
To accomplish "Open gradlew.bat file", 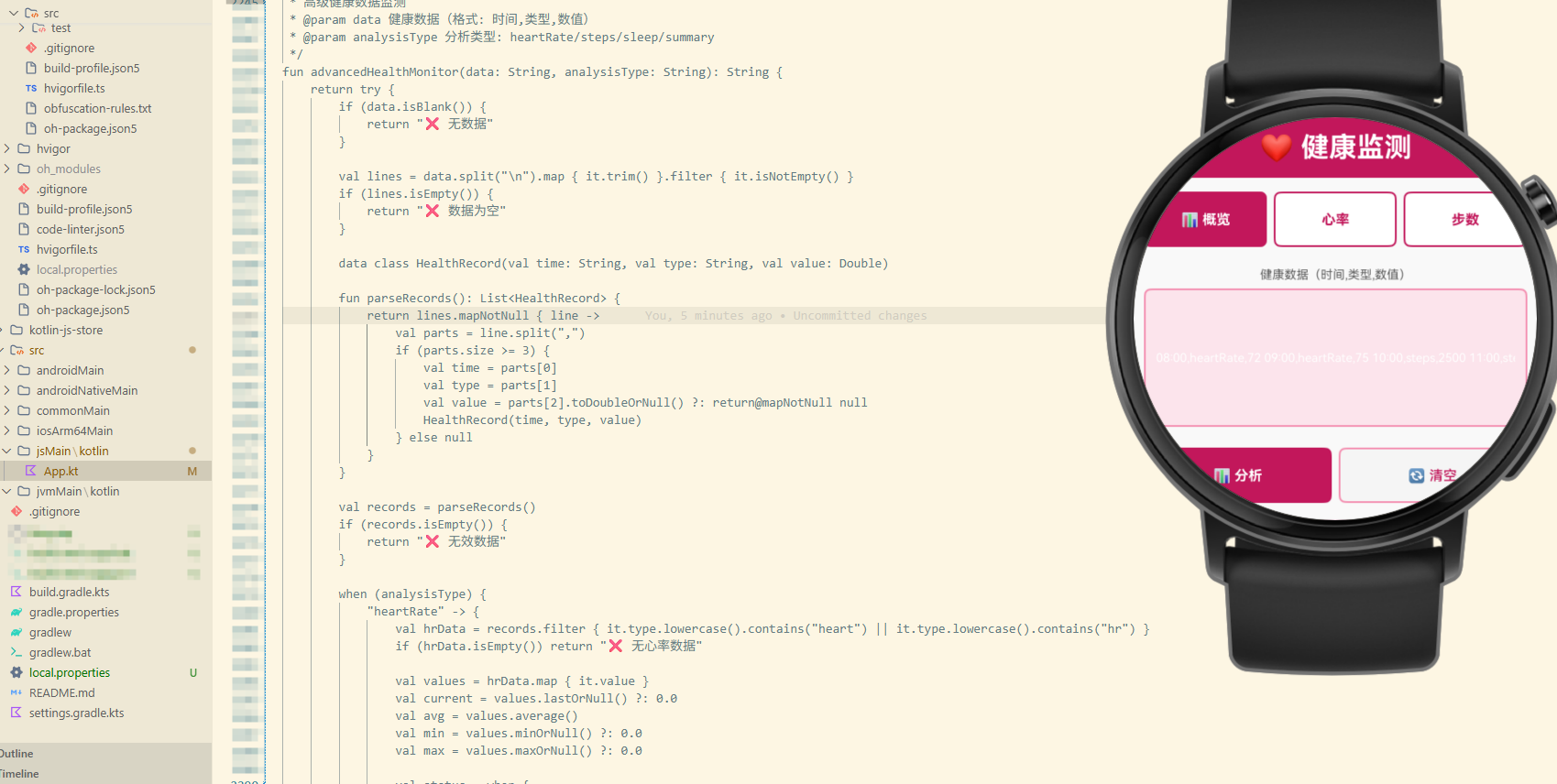I will pos(60,653).
